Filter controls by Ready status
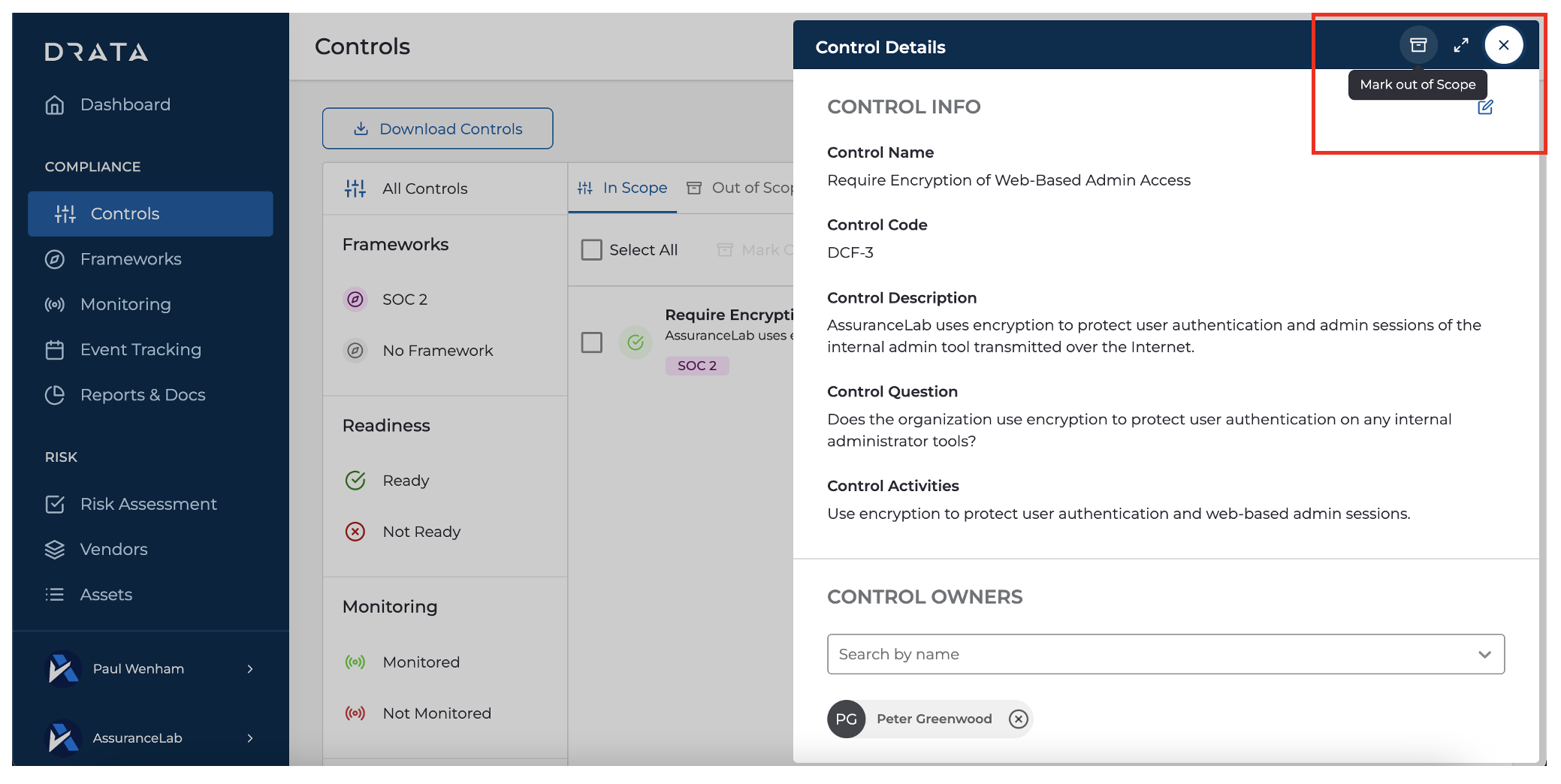This screenshot has height=784, width=1561. [405, 481]
